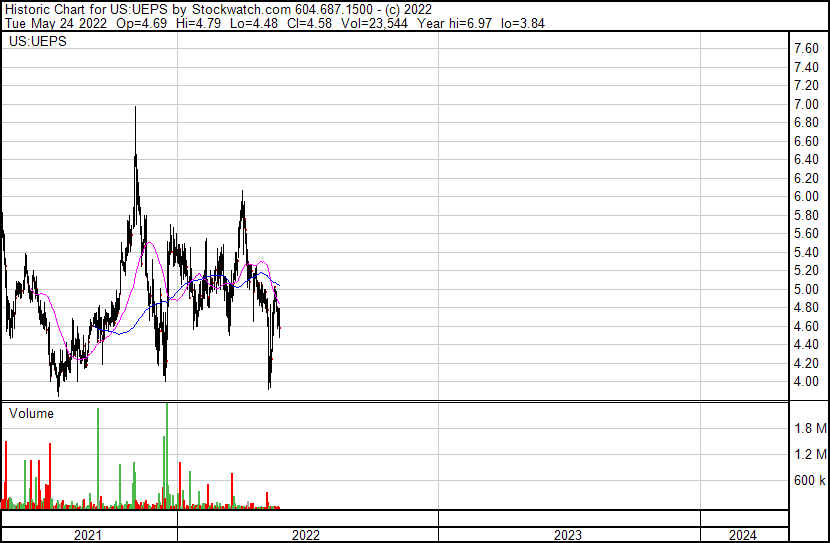Screen dimensions: 830x543
Task: Click the Op=4.69 open price value
Action: click(x=141, y=23)
